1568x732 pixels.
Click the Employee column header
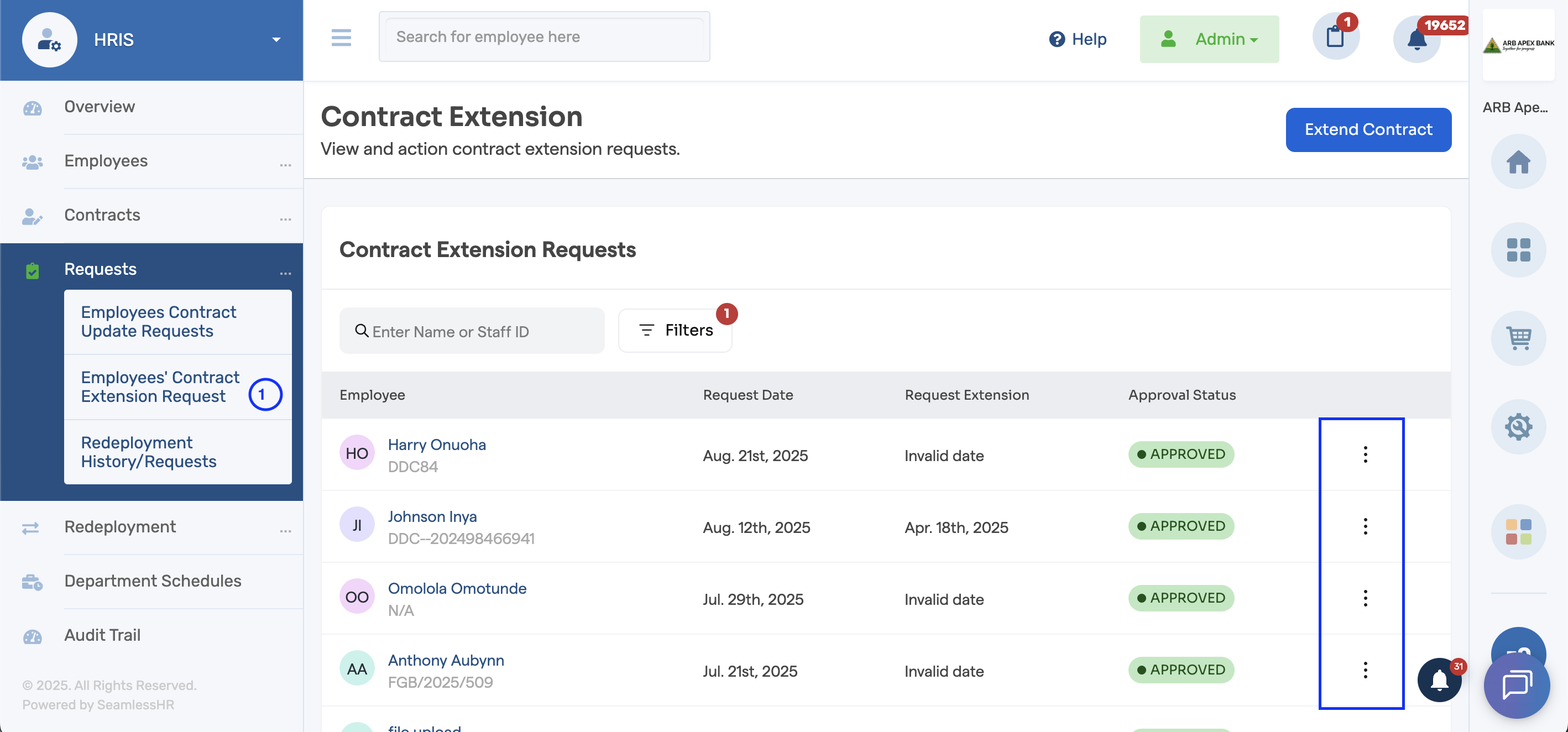(x=372, y=395)
